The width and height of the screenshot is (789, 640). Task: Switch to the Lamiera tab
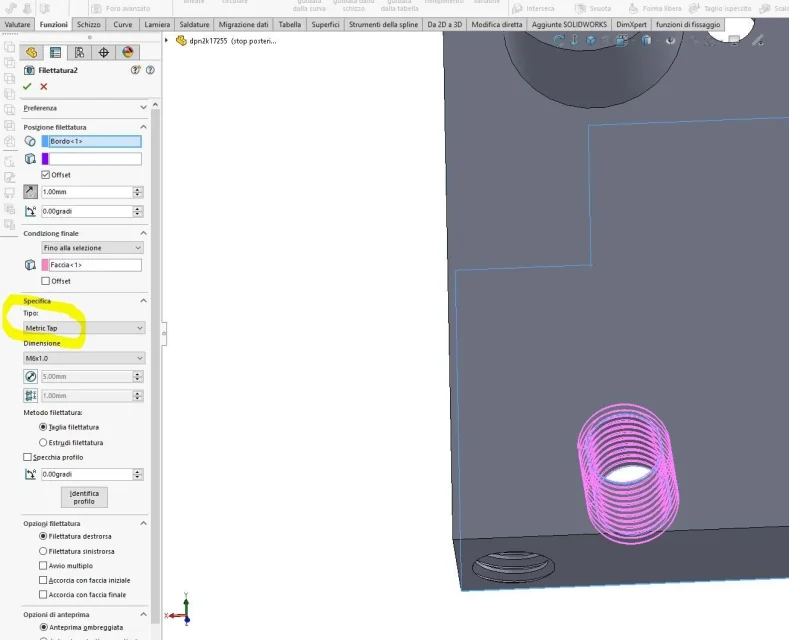tap(157, 24)
